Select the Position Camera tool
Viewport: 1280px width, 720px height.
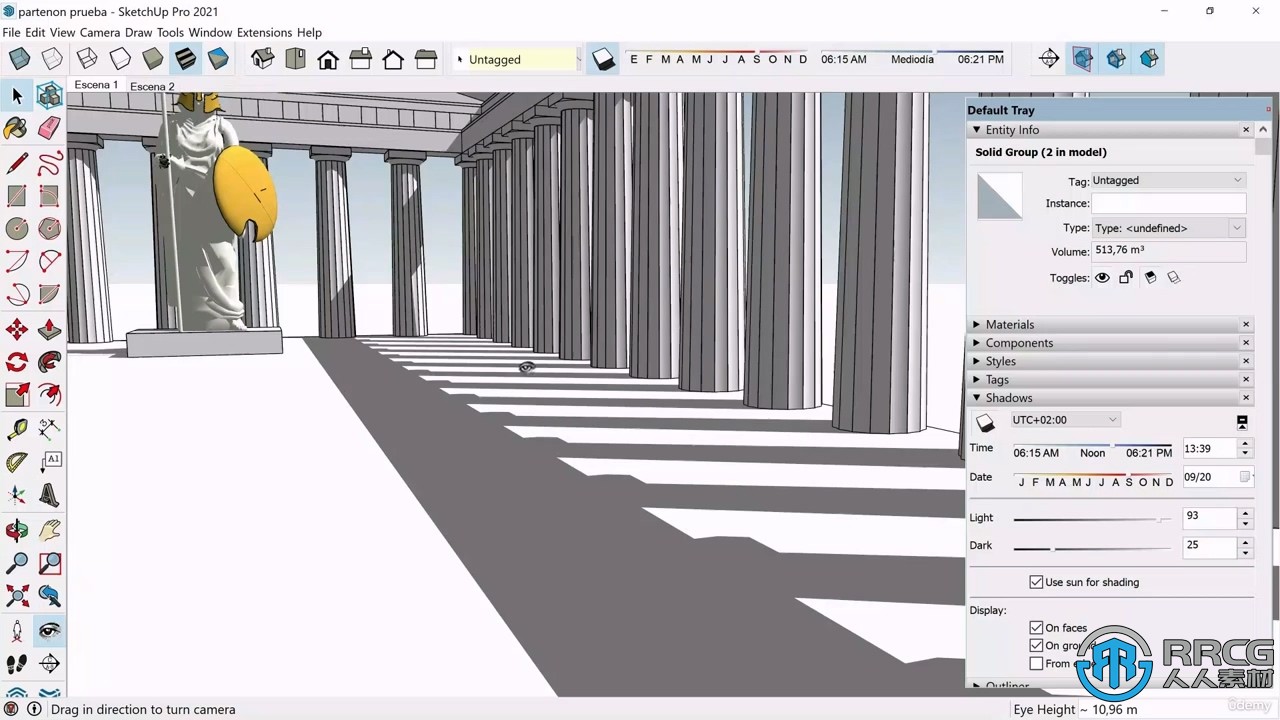point(17,630)
